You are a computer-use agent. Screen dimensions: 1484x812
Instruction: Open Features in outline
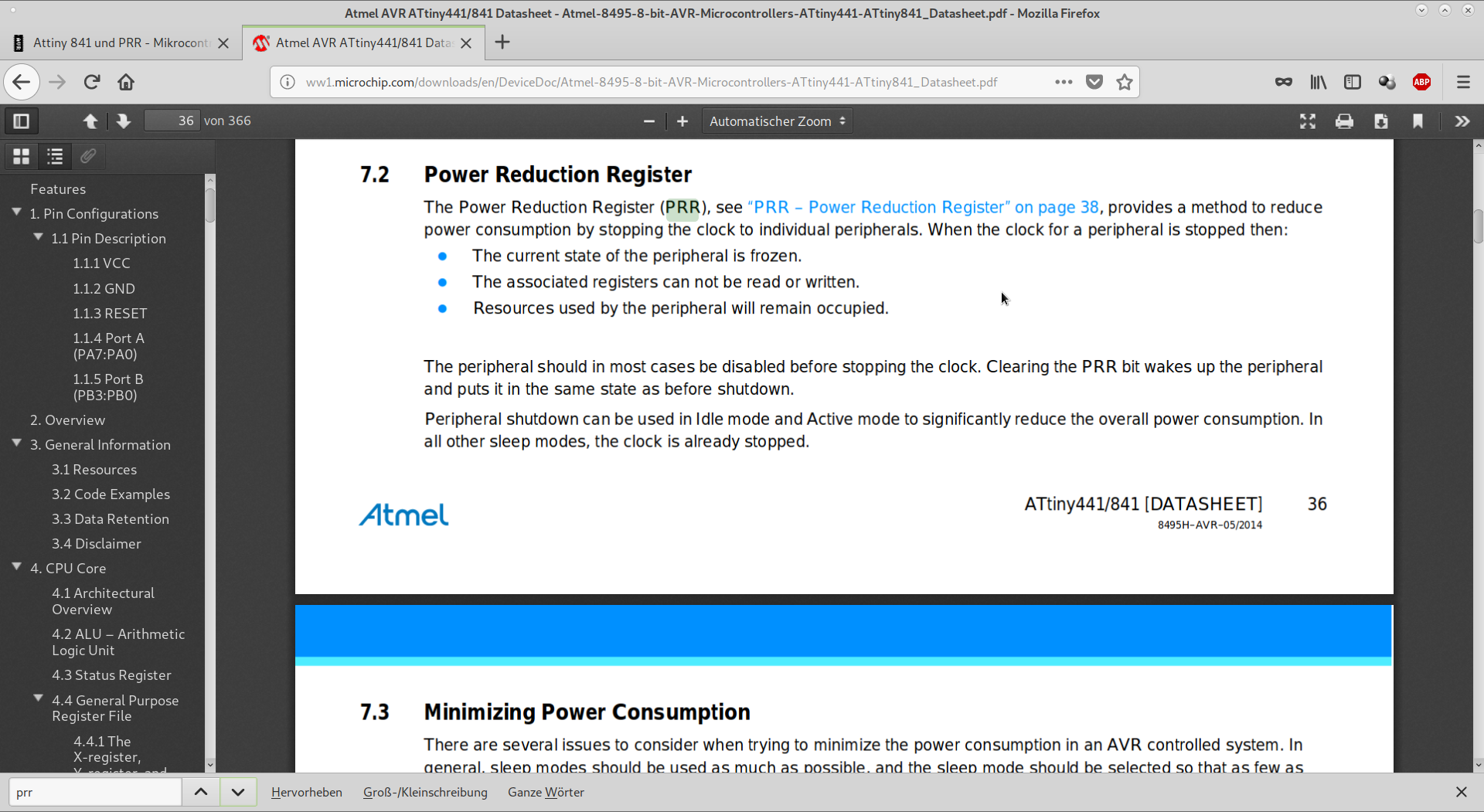point(58,189)
